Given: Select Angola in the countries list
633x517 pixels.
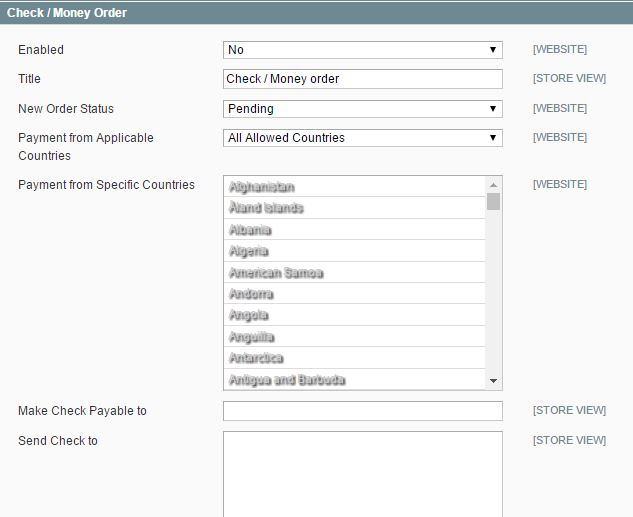Looking at the screenshot, I should [354, 315].
